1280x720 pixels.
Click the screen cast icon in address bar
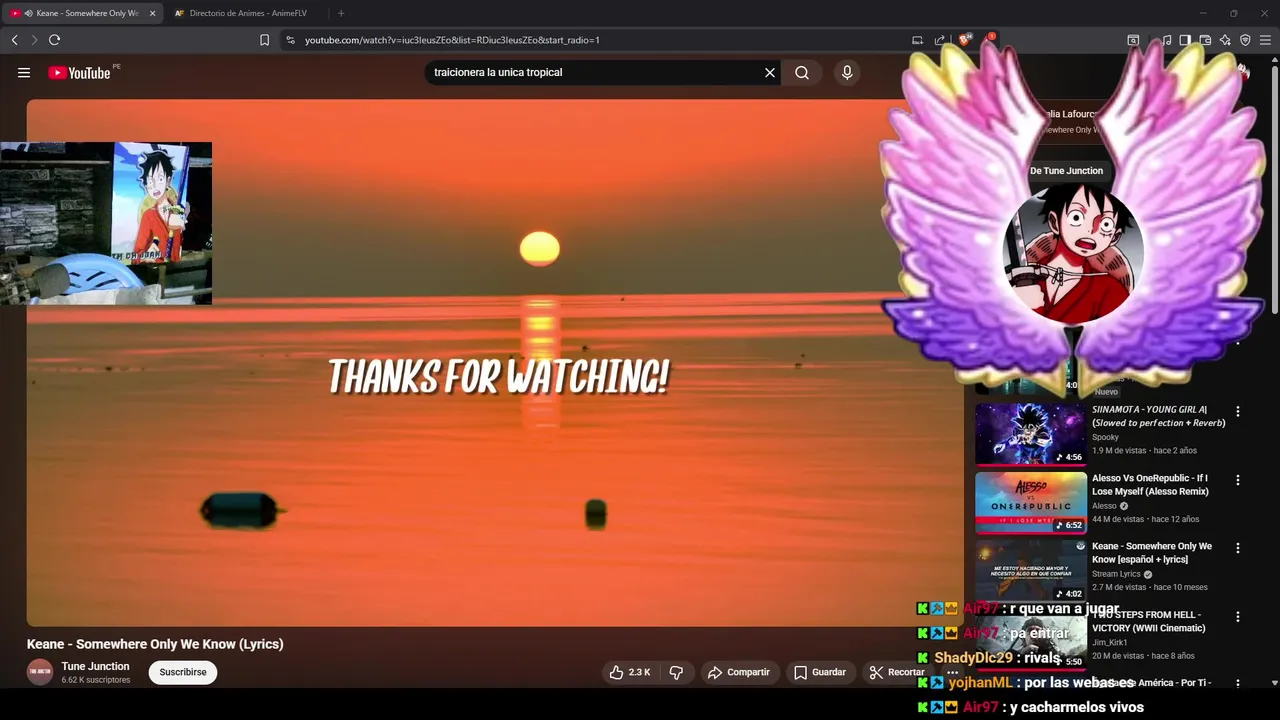tap(917, 40)
